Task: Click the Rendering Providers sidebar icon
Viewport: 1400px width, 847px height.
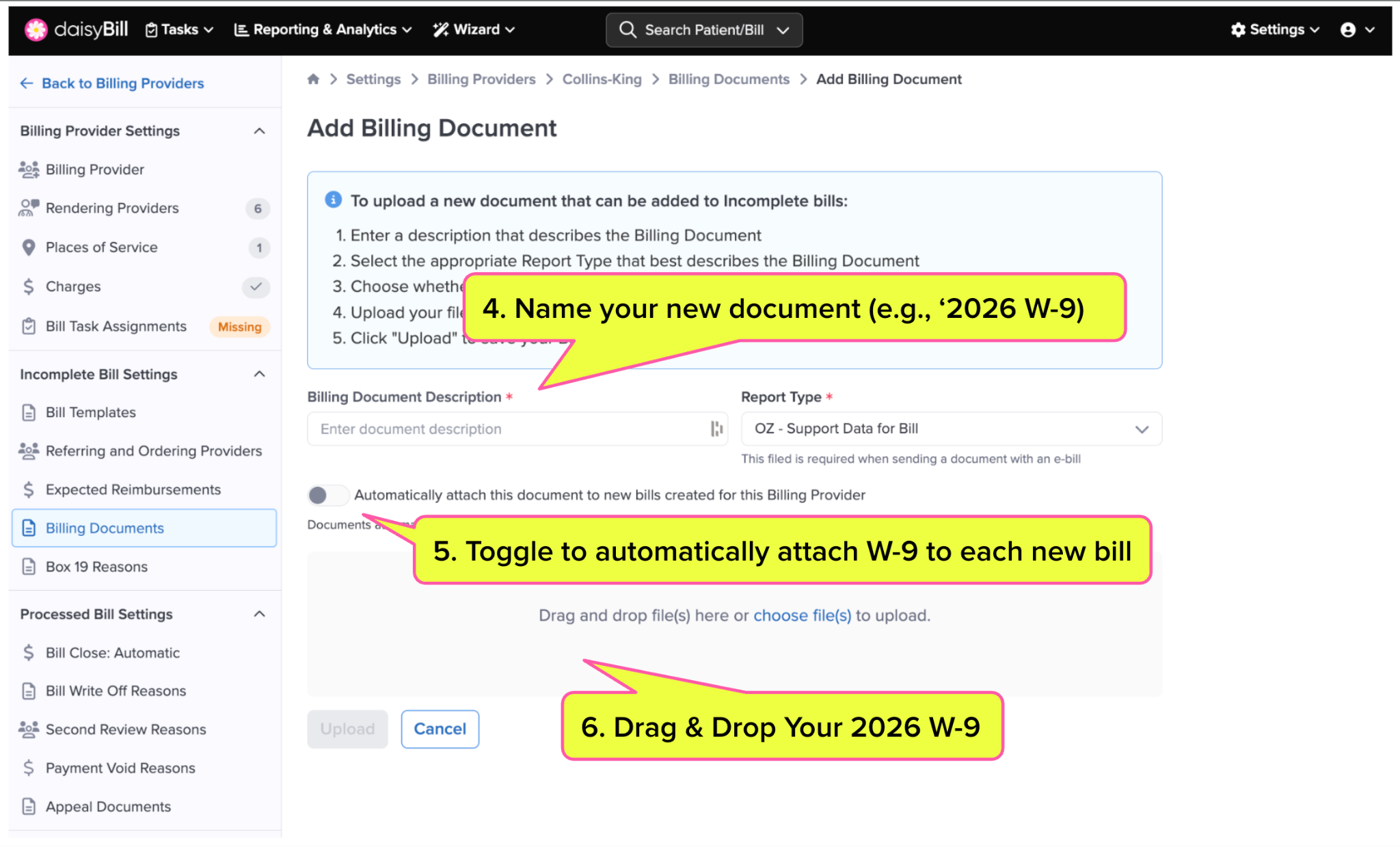Action: pyautogui.click(x=29, y=208)
